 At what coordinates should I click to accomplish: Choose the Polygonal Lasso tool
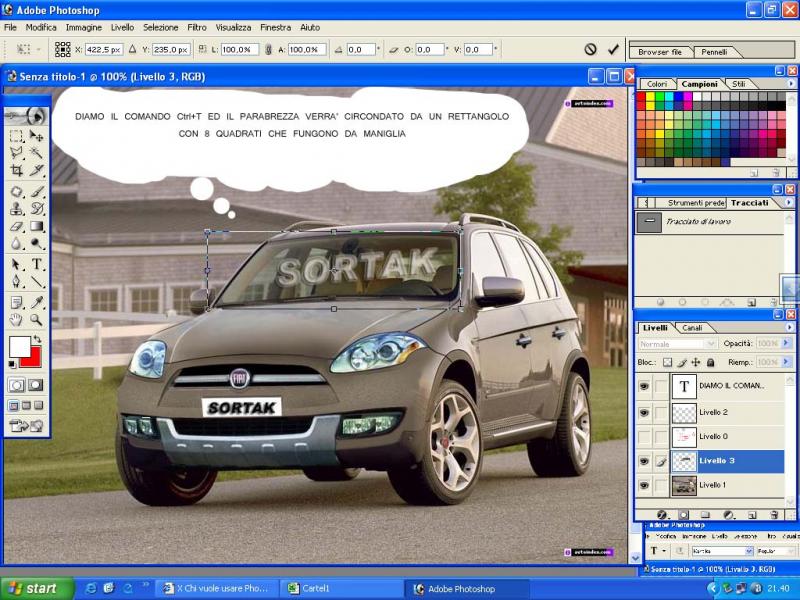pyautogui.click(x=17, y=153)
